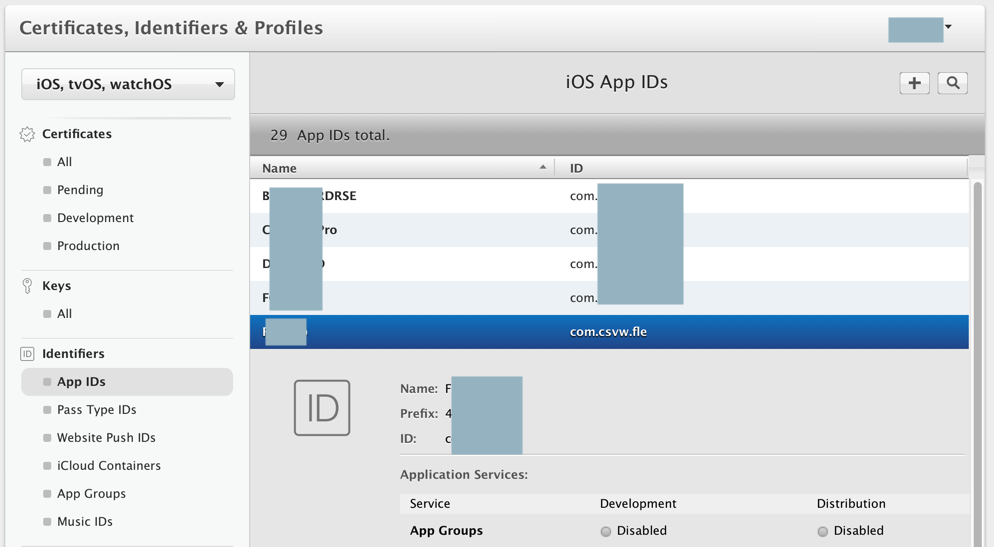Click the large ID icon in details

322,408
